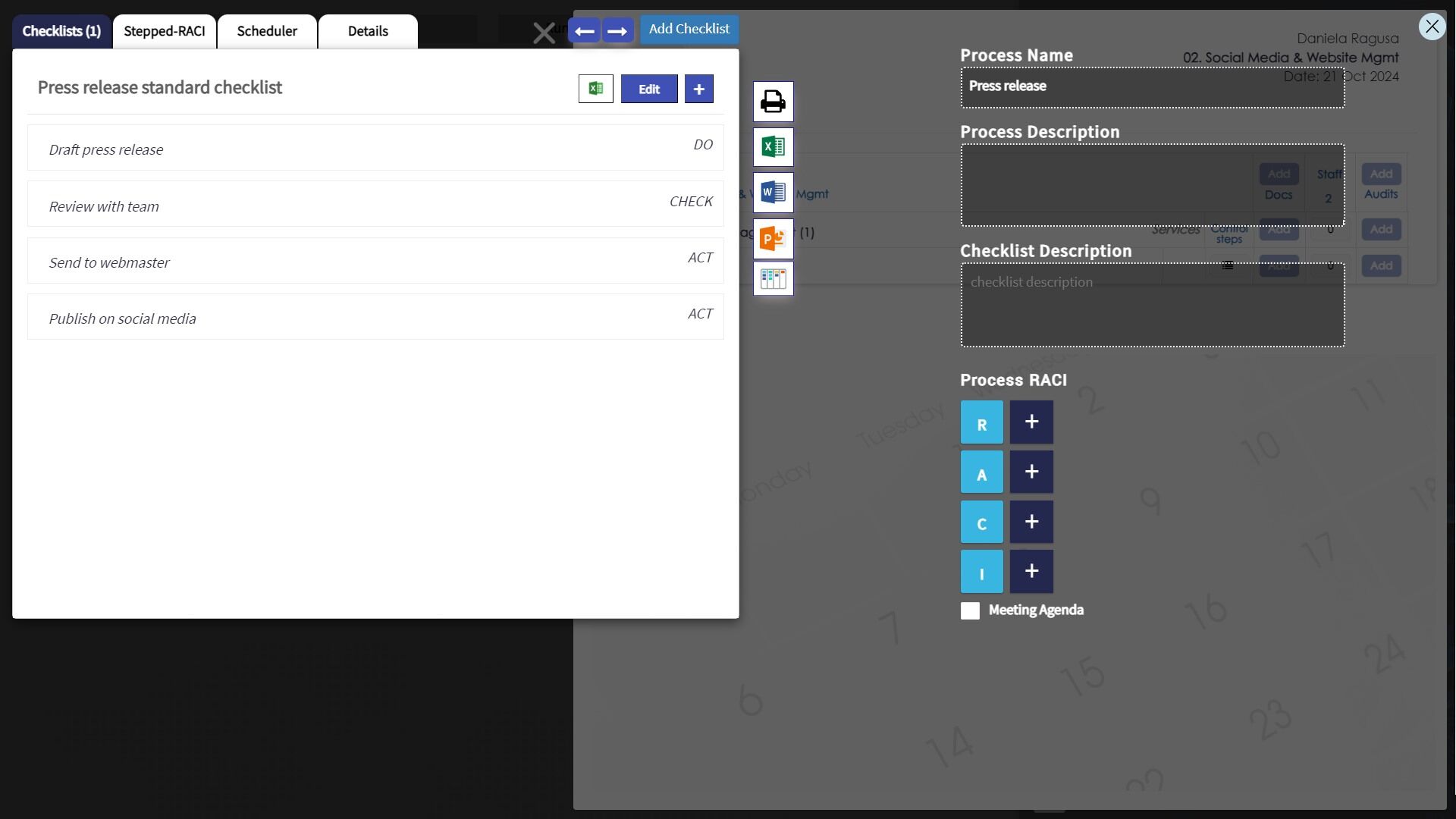Viewport: 1456px width, 819px height.
Task: Switch to the Stepped-RACI tab
Action: pyautogui.click(x=165, y=31)
